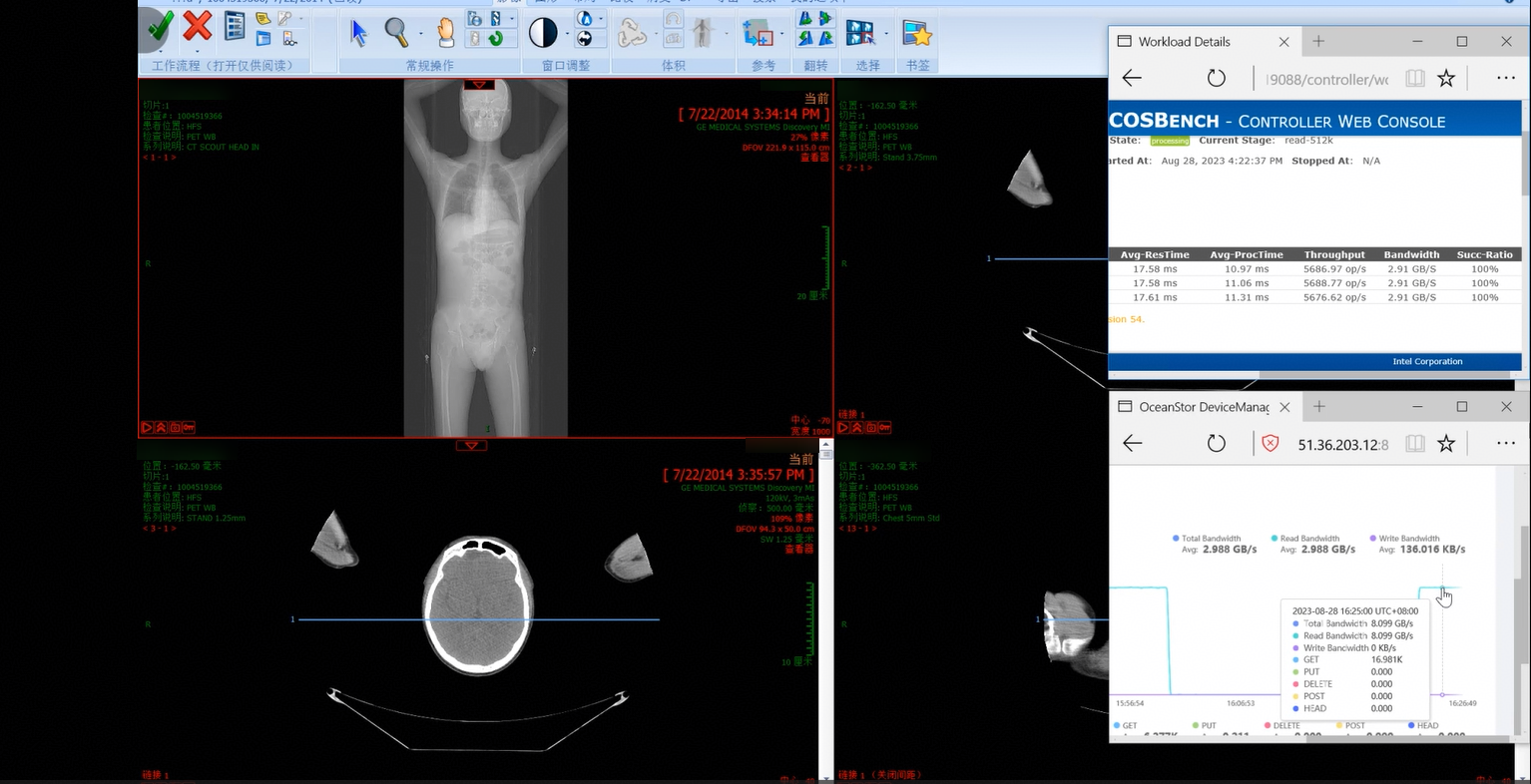Viewport: 1531px width, 784px height.
Task: Click the play icon in scout viewport
Action: point(147,427)
